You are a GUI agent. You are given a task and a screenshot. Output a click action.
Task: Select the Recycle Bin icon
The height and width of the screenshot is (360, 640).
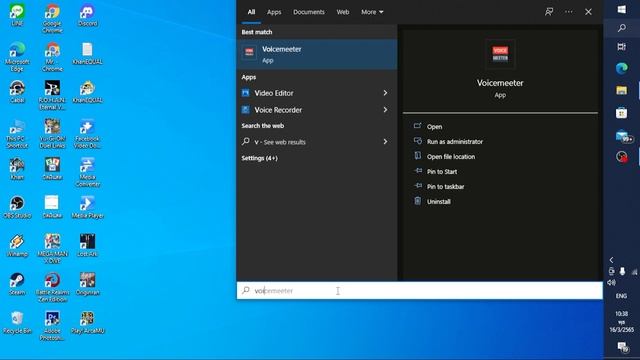17,322
